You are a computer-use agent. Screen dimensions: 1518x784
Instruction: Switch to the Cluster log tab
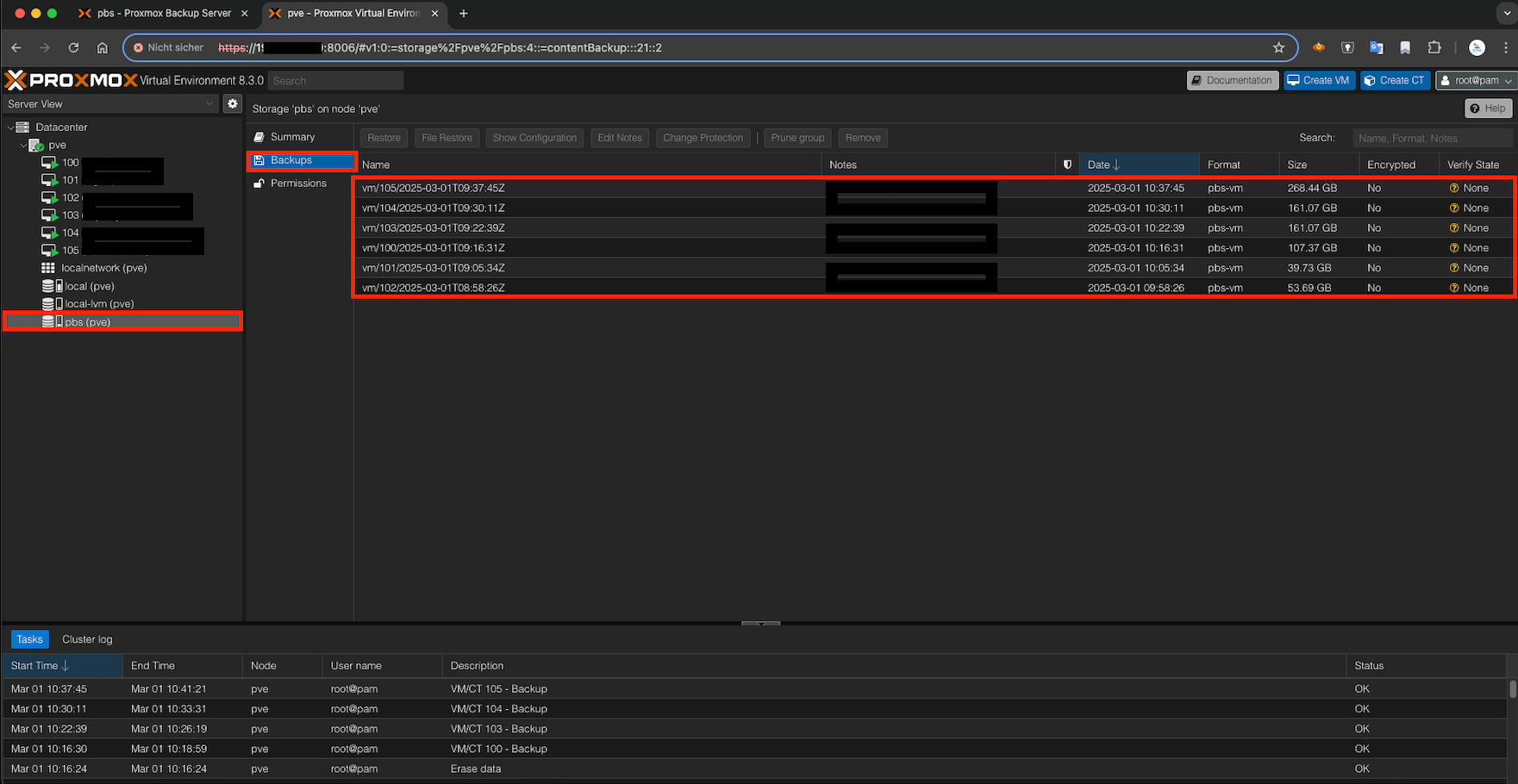click(86, 638)
